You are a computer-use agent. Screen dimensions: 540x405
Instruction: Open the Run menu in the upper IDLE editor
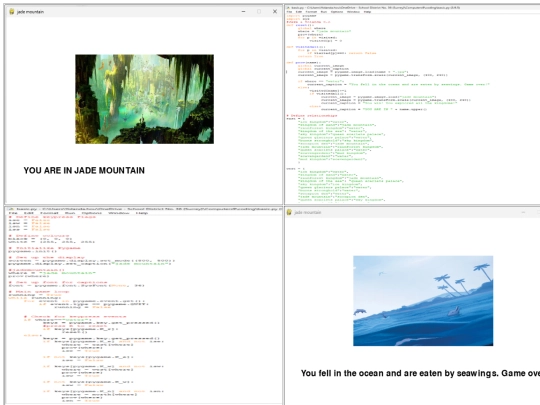pos(324,12)
